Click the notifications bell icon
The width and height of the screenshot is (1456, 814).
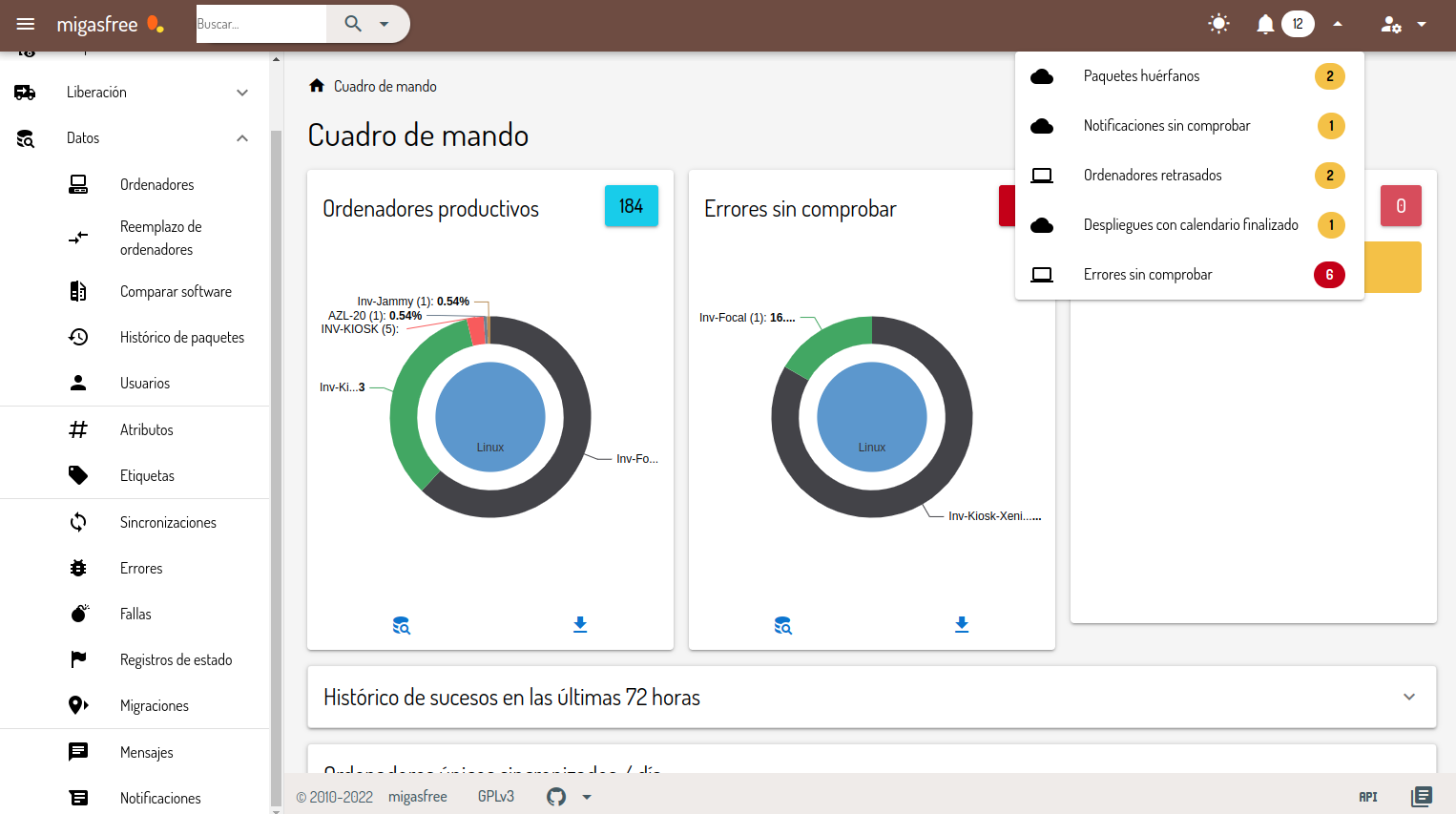pyautogui.click(x=1265, y=24)
